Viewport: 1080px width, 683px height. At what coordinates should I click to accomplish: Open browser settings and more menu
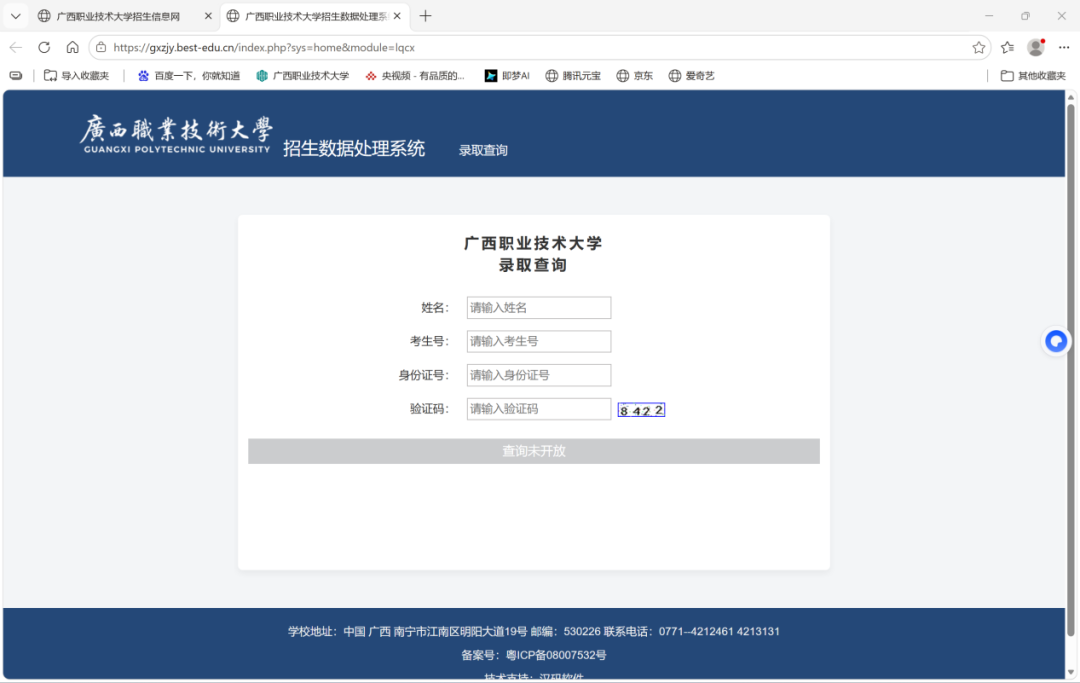[x=1064, y=48]
